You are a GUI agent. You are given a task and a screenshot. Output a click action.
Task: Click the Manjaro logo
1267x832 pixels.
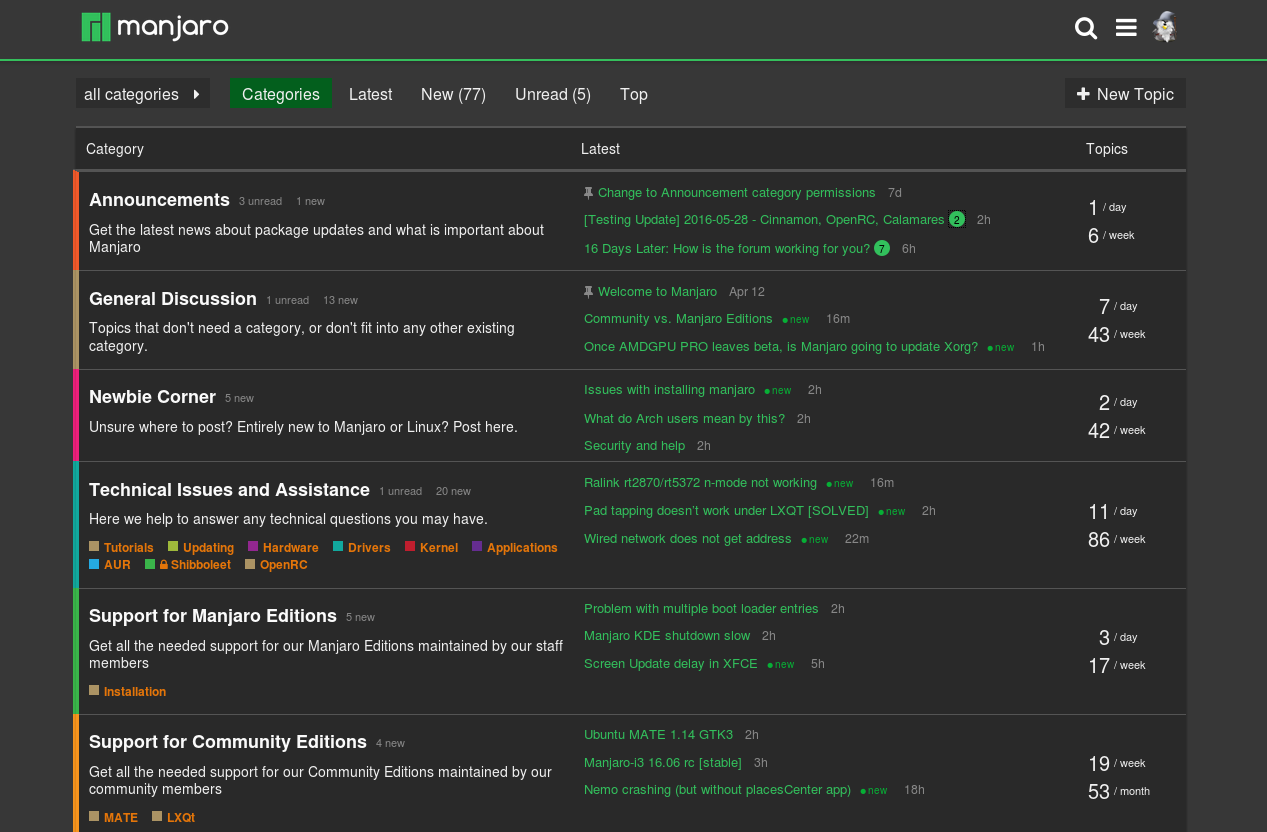point(154,28)
